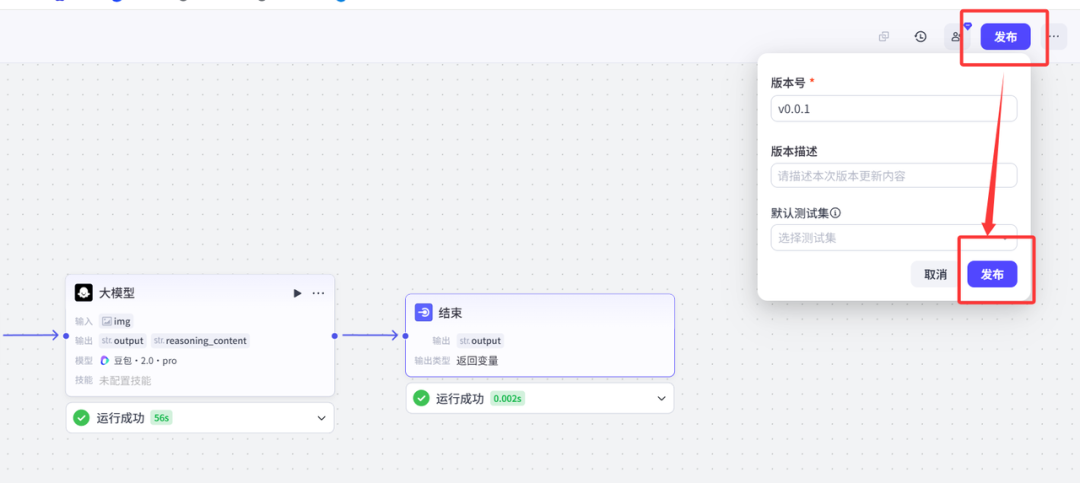Click the green success check under 大模型
Screen dimensions: 1080x483
[x=81, y=418]
